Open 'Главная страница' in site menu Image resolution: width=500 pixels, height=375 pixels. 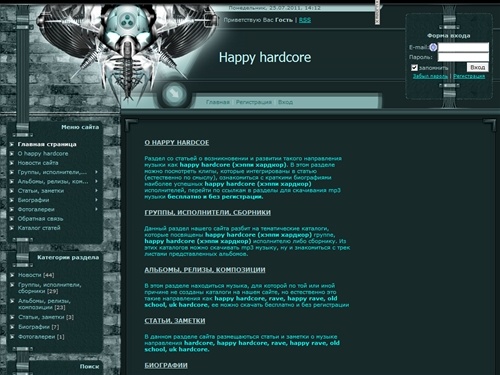(x=47, y=144)
